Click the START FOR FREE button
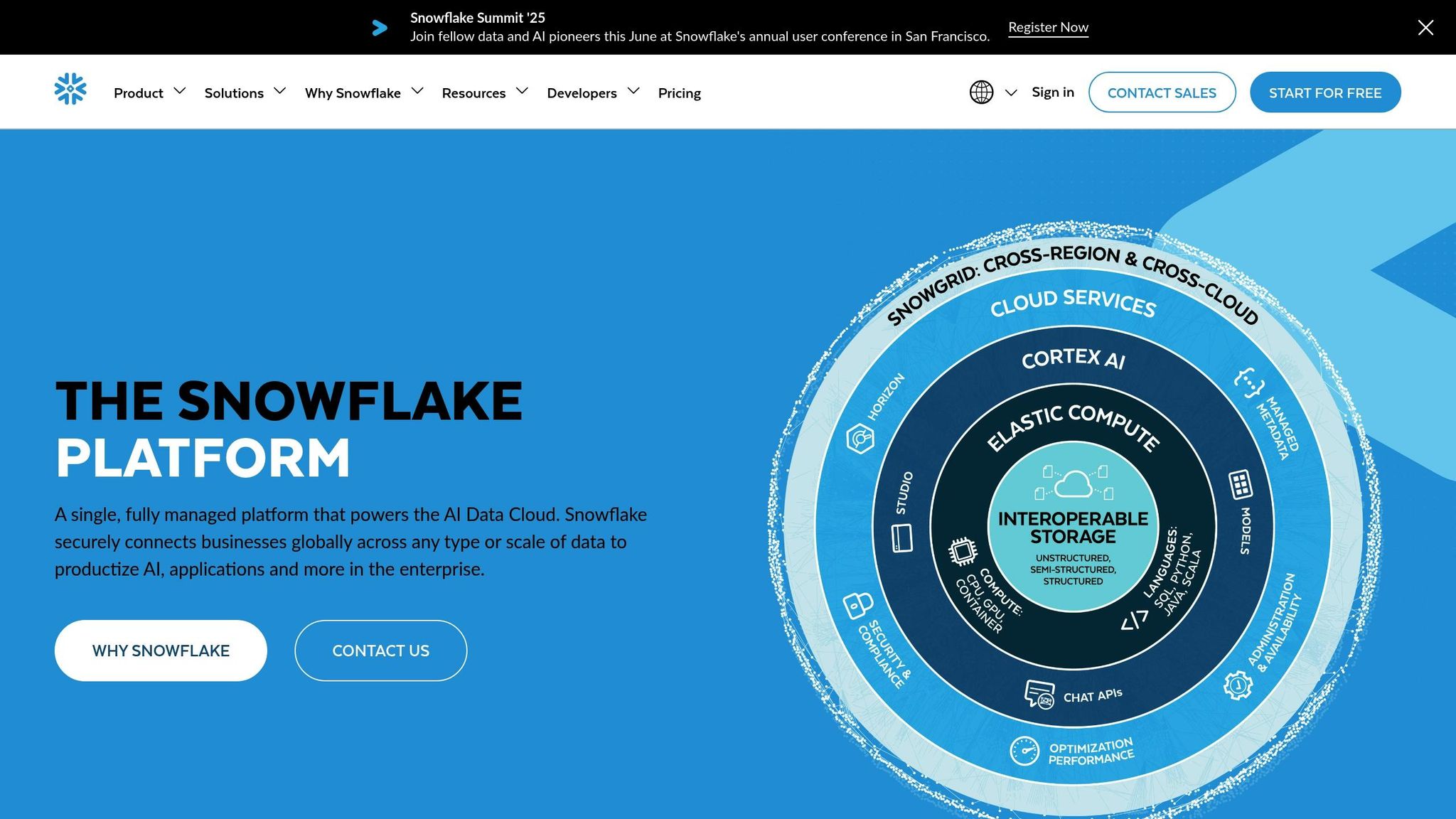This screenshot has height=819, width=1456. click(1324, 92)
